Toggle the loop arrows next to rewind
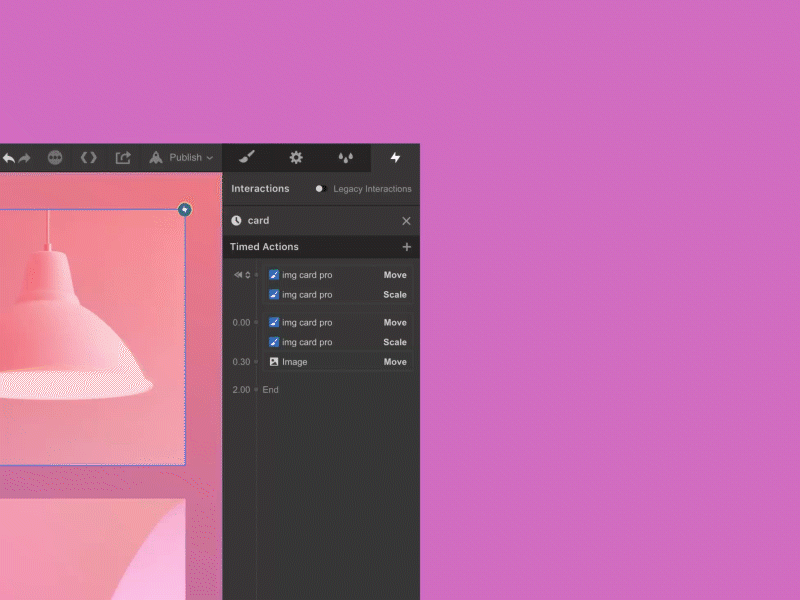The image size is (800, 600). [x=246, y=274]
